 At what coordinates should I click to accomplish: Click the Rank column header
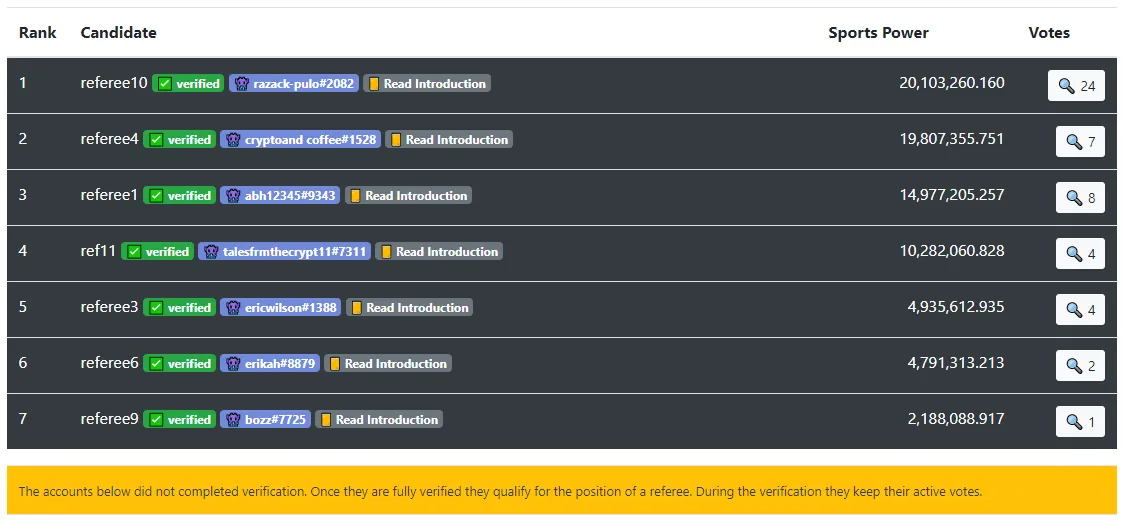pos(37,33)
